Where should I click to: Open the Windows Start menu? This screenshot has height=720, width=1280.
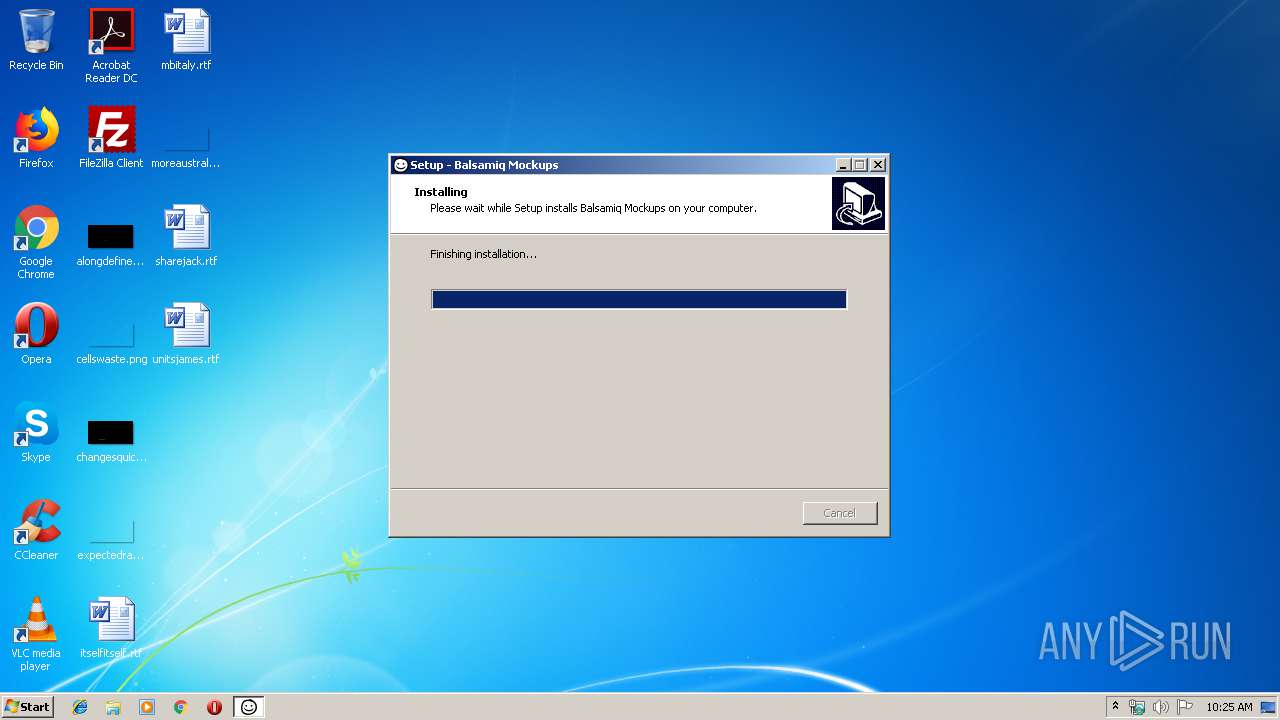click(27, 706)
